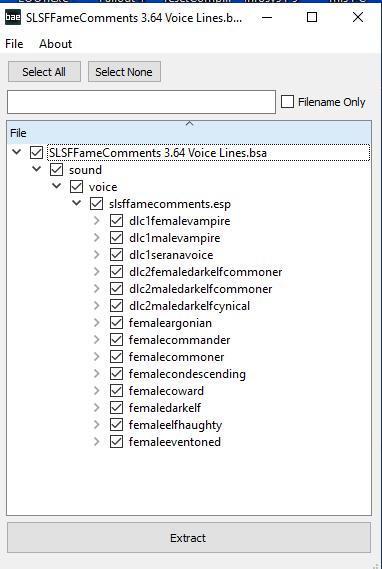382x569 pixels.
Task: Uncheck the dlc1femalevampire checkbox
Action: (116, 221)
